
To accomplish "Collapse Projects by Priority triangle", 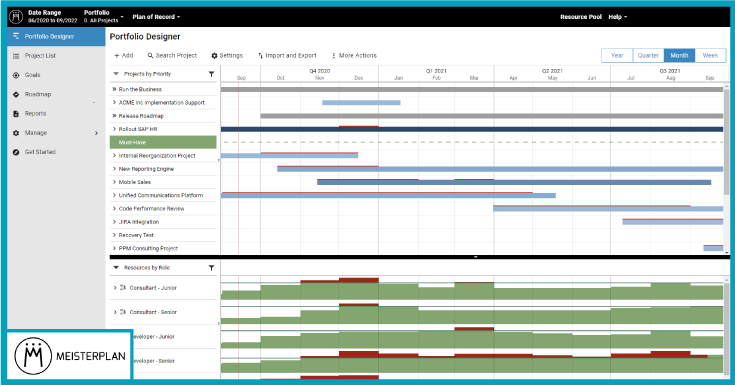I will (116, 74).
